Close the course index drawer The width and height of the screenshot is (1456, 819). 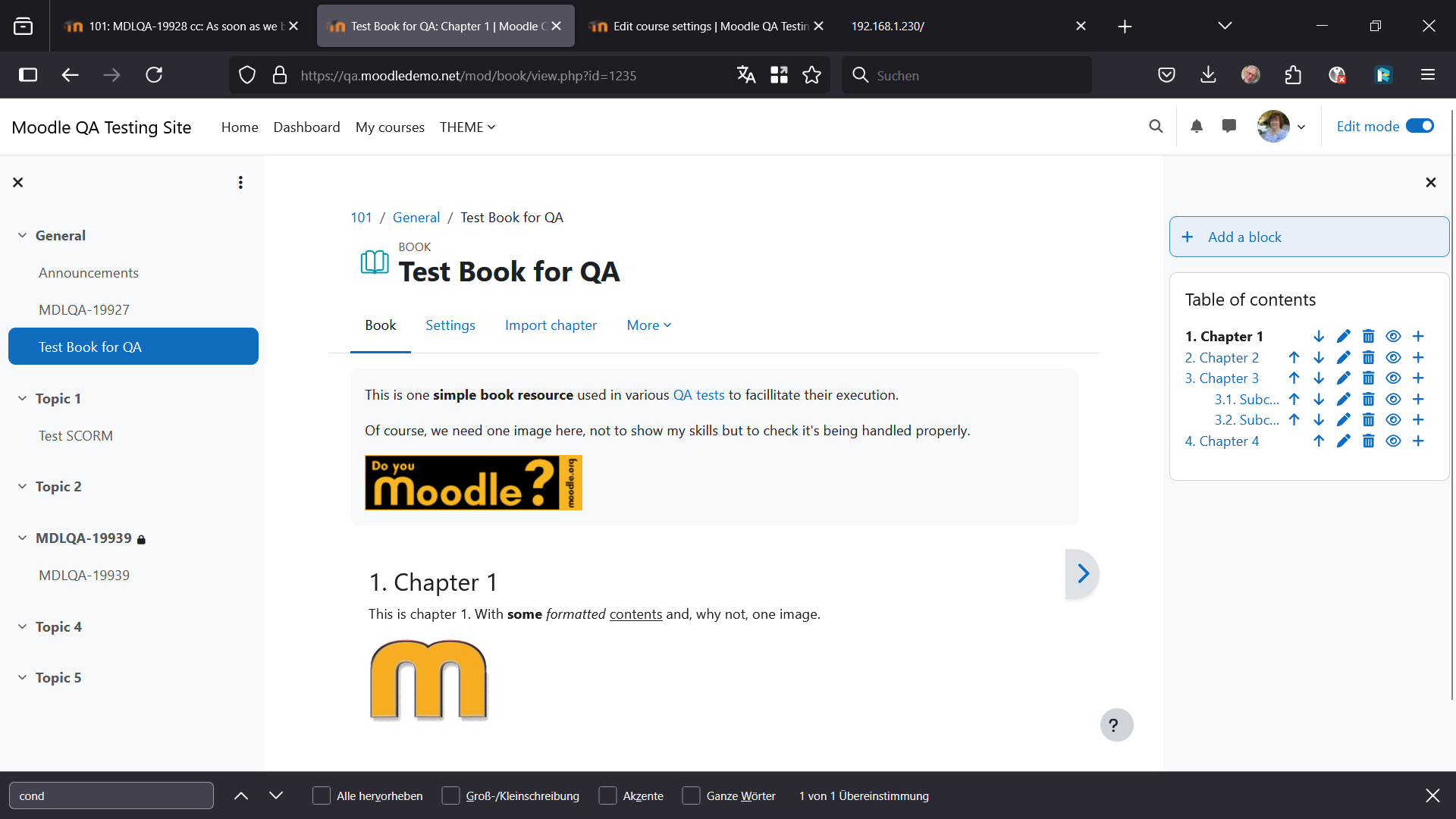18,182
